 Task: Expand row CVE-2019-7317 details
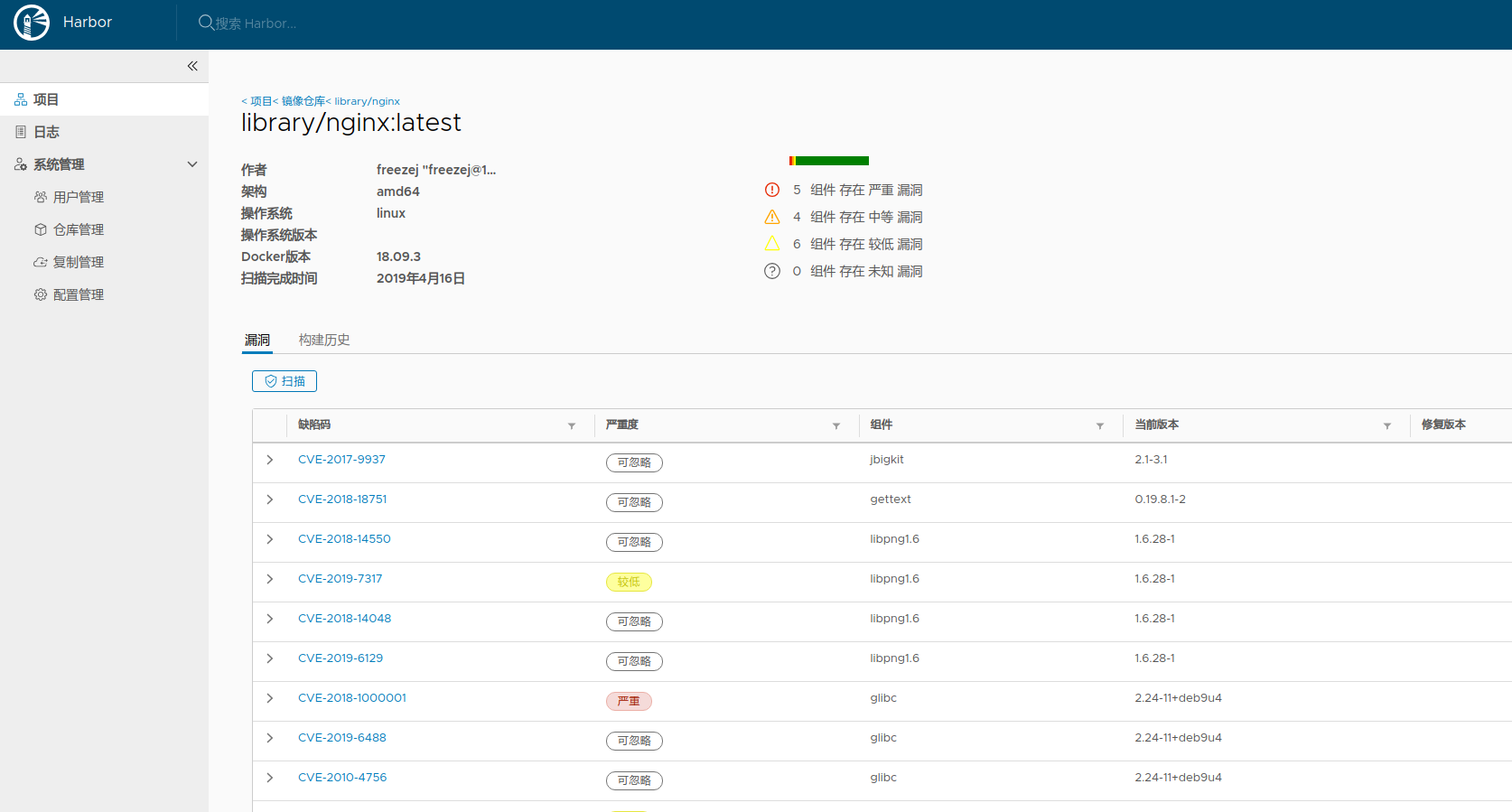[x=270, y=579]
